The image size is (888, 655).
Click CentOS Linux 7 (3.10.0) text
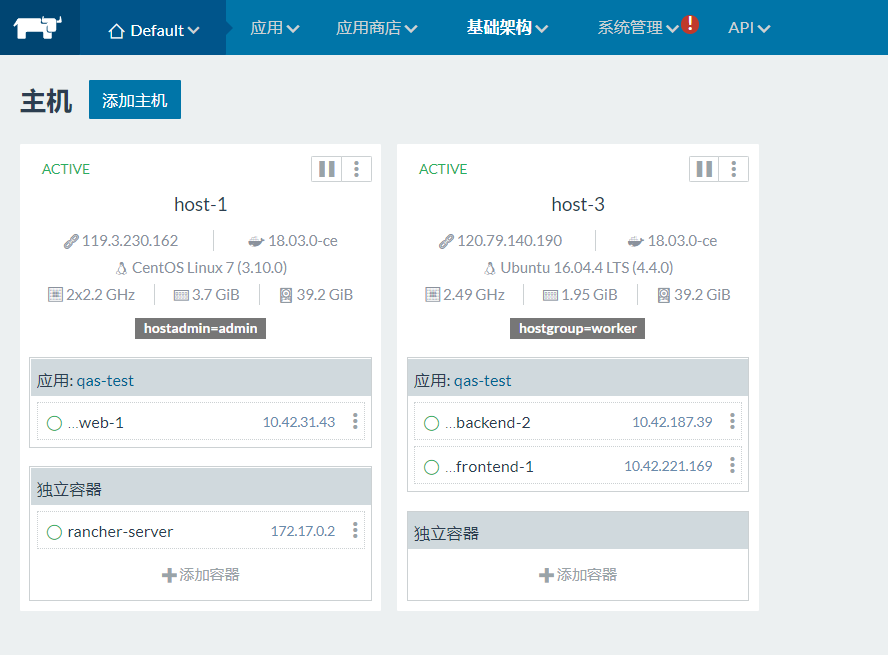(x=210, y=268)
